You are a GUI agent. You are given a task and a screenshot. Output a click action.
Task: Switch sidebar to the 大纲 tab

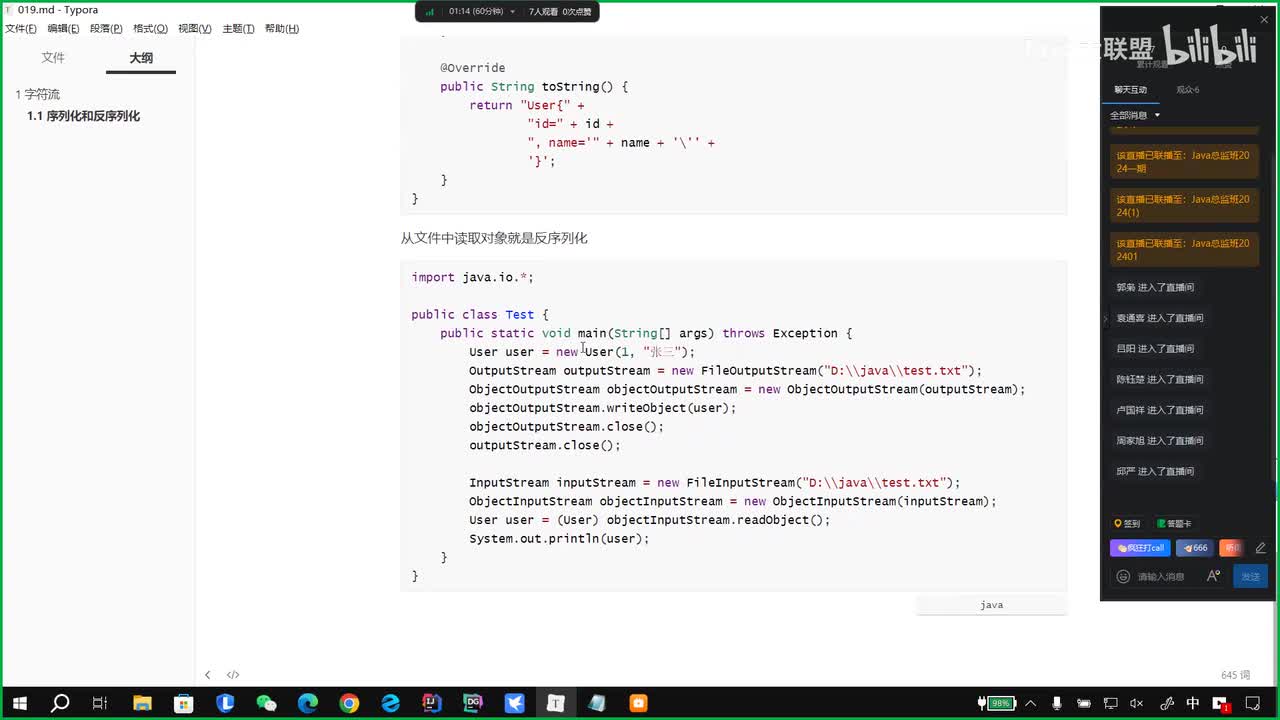pos(141,58)
